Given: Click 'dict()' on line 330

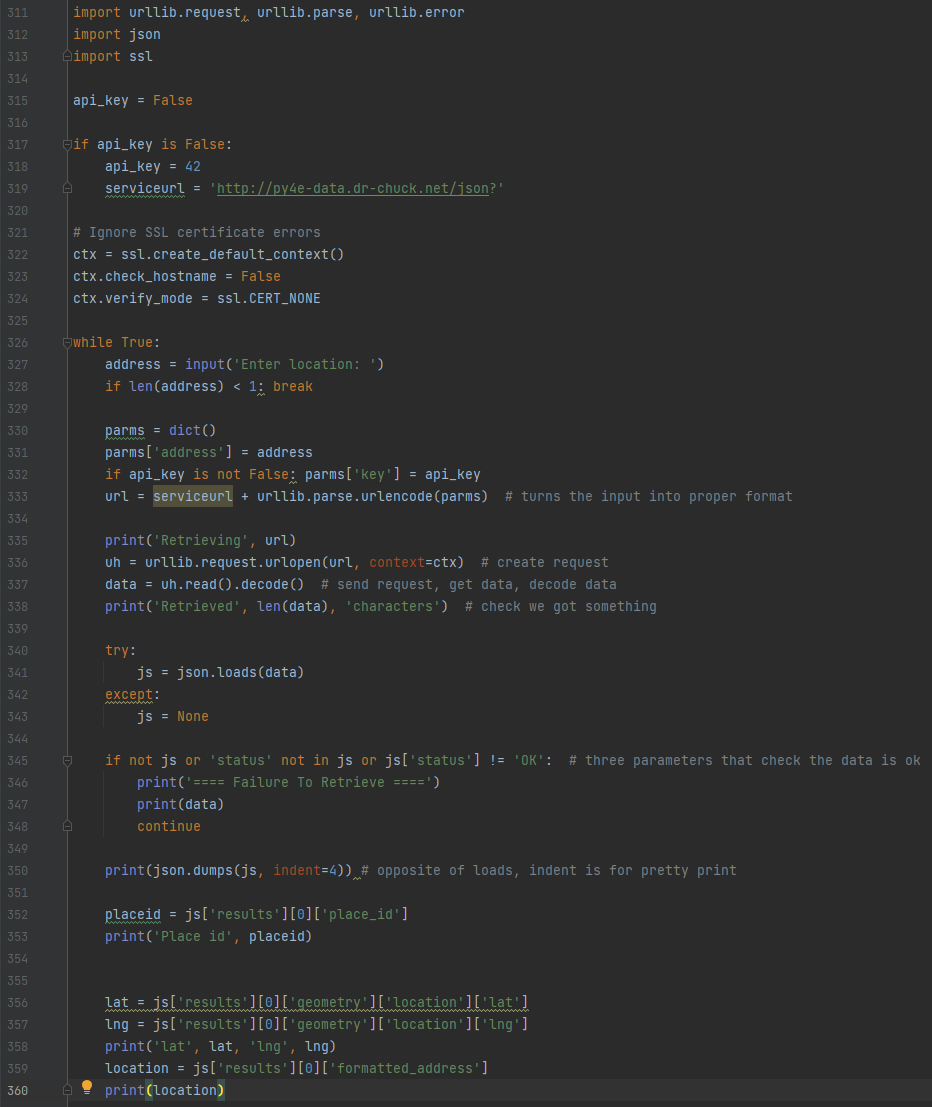Looking at the screenshot, I should click(193, 430).
